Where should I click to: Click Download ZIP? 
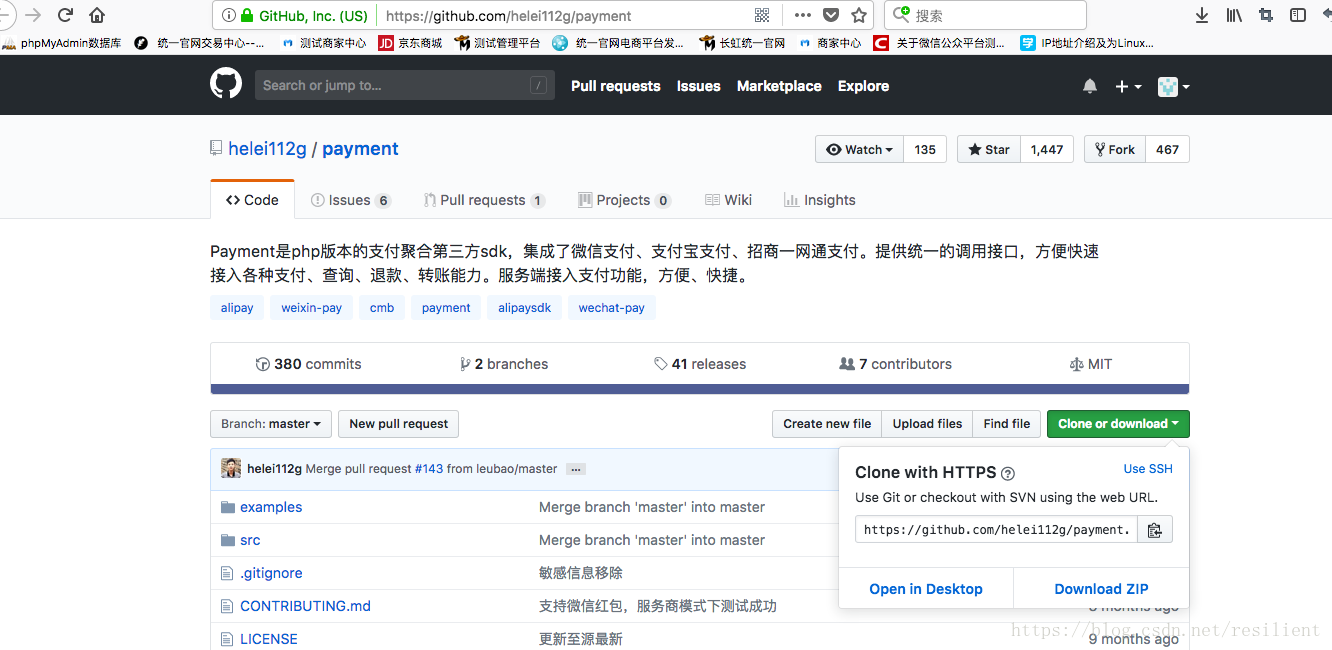tap(1101, 589)
